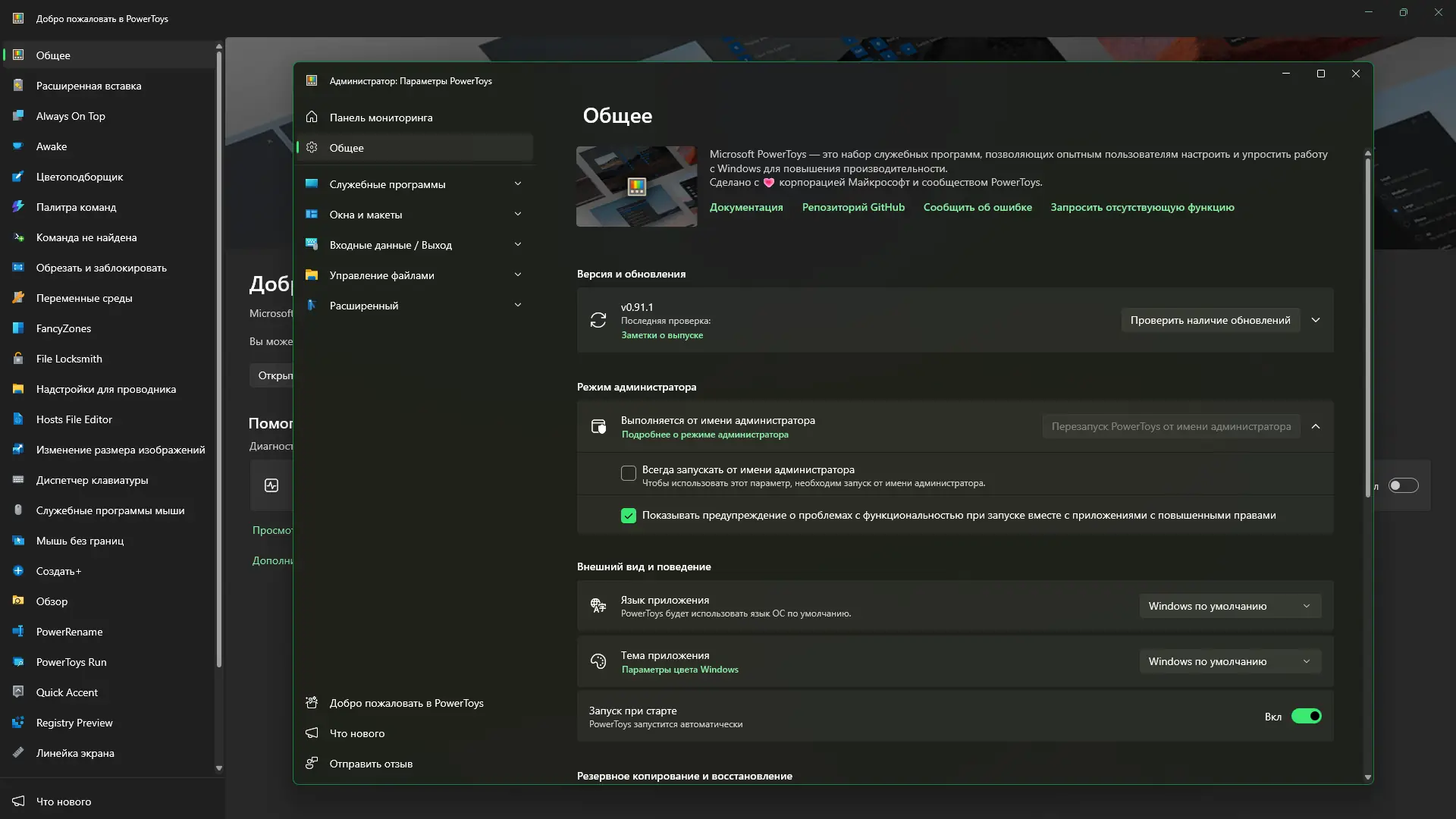Click the FancyZones icon in left sidebar
Viewport: 1456px width, 819px height.
tap(18, 328)
